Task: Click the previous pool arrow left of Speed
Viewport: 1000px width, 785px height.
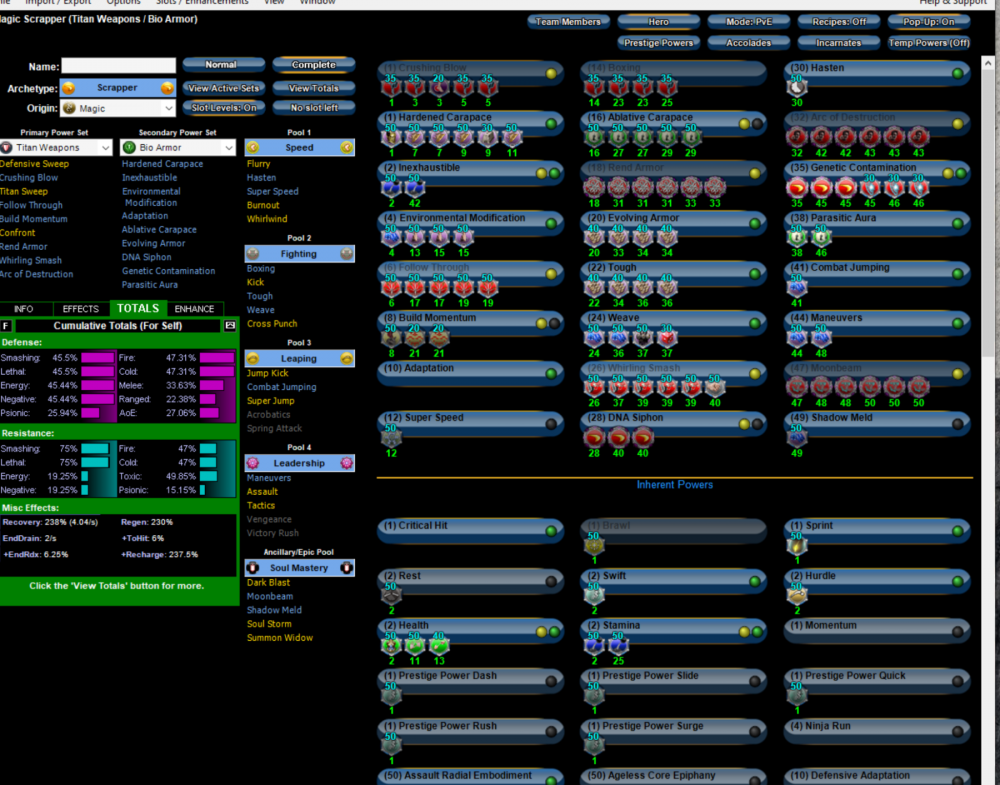Action: [x=253, y=147]
